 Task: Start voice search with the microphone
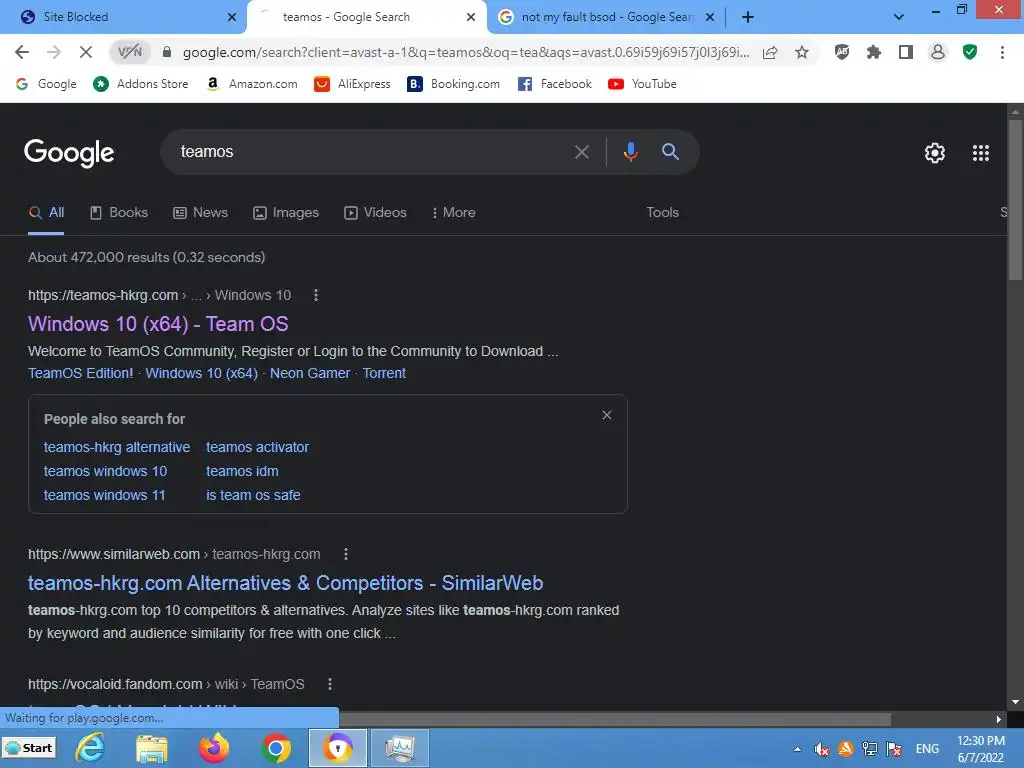(630, 152)
